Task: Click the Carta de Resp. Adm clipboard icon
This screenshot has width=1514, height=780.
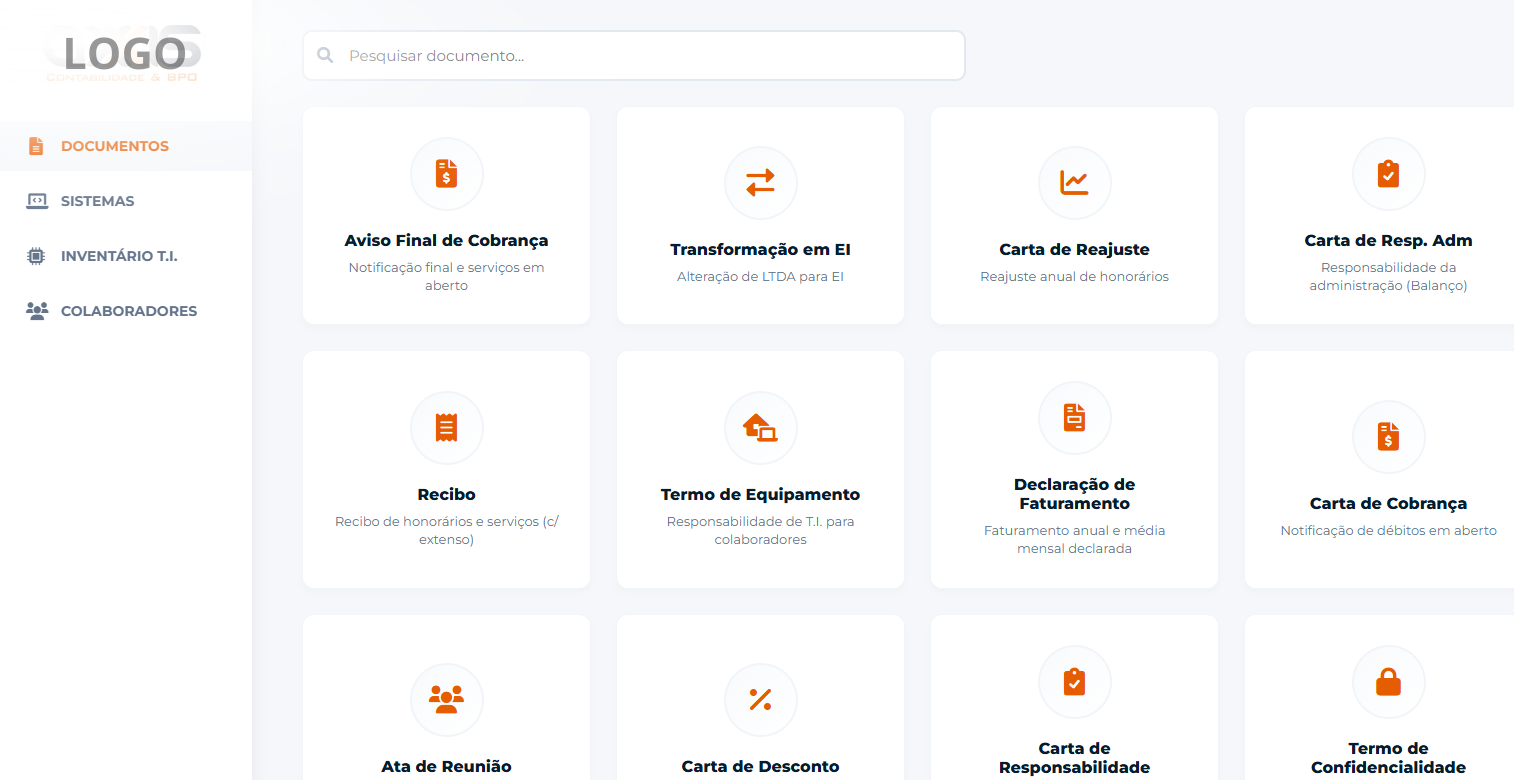Action: point(1388,173)
